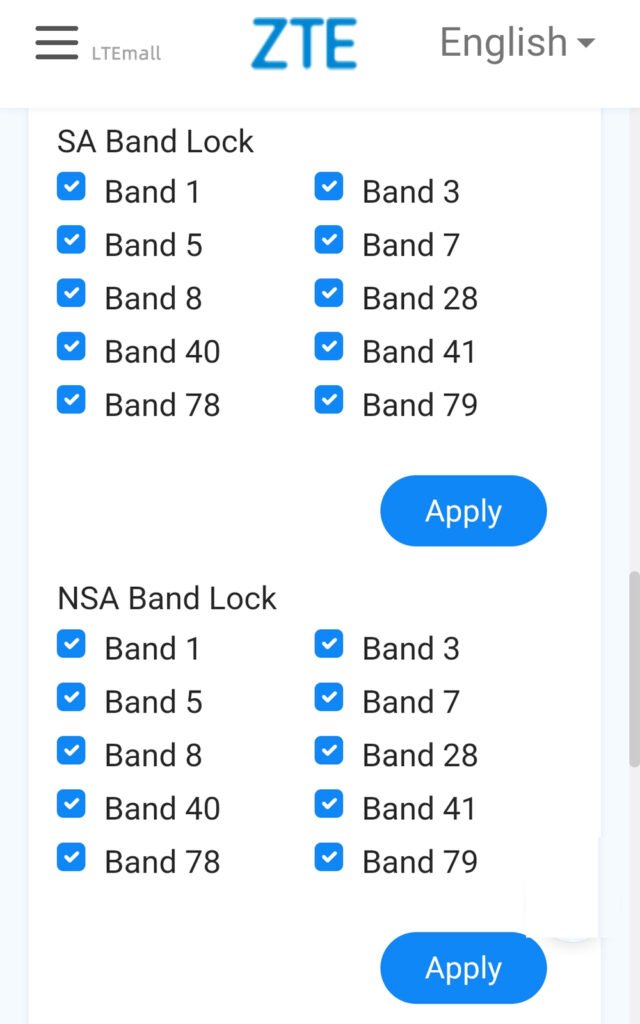Image resolution: width=640 pixels, height=1024 pixels.
Task: Uncheck SA Band 1 checkbox
Action: [x=71, y=187]
